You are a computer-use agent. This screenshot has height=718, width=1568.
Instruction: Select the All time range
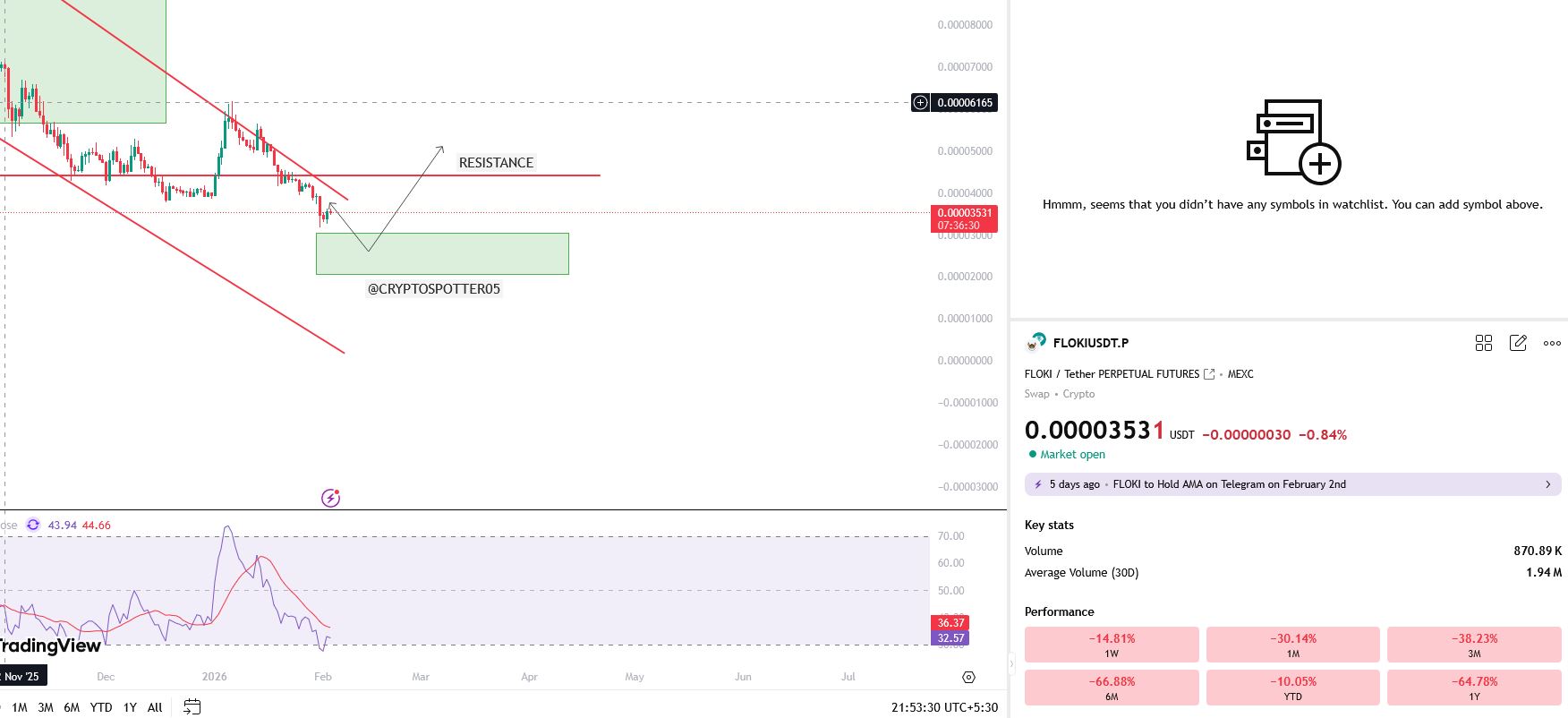[x=155, y=707]
